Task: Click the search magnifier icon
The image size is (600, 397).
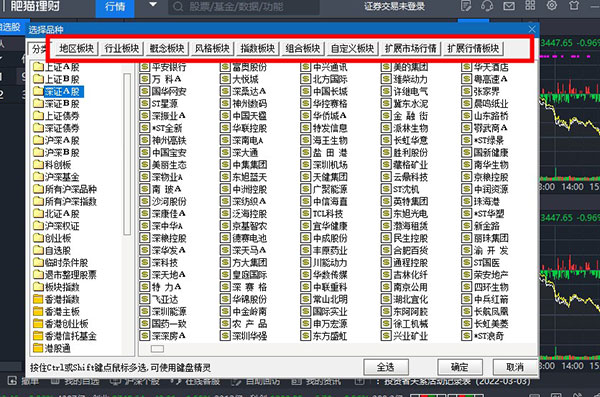Action: click(178, 7)
